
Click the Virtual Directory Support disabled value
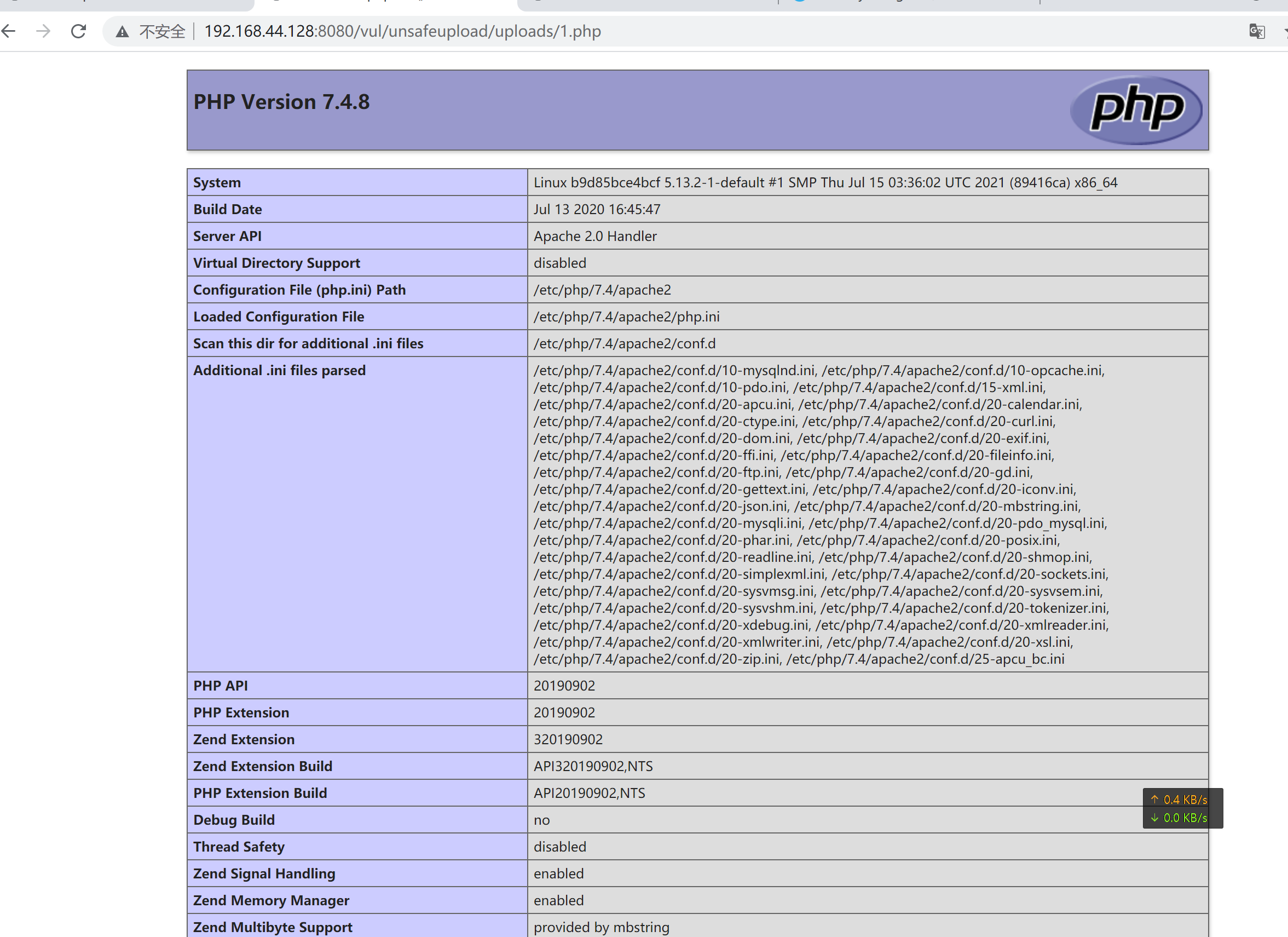559,263
